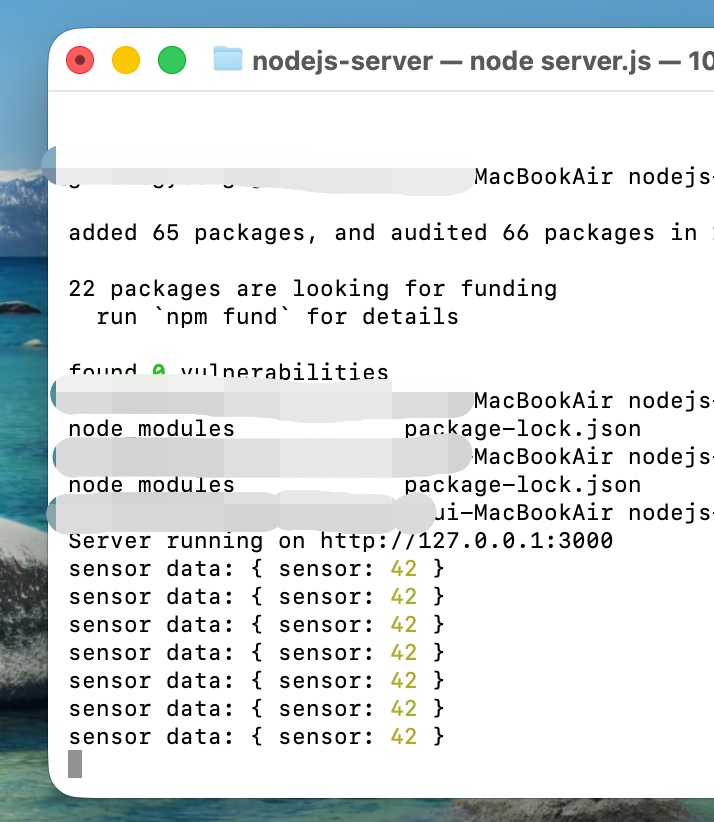Click the http://127.0.0.1:3000 server URL

[x=466, y=541]
